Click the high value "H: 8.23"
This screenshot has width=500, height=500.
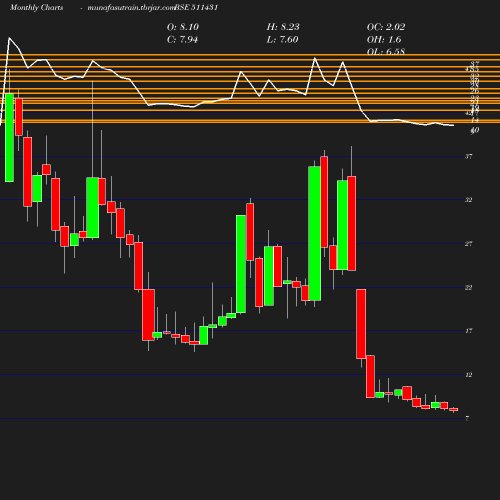click(283, 27)
